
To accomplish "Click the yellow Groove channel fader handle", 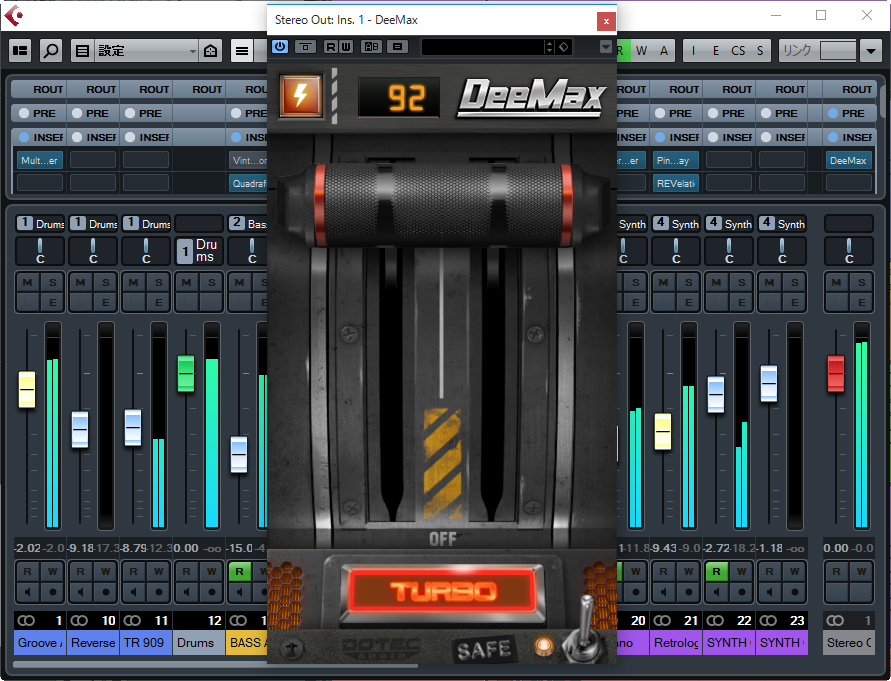I will click(x=27, y=389).
